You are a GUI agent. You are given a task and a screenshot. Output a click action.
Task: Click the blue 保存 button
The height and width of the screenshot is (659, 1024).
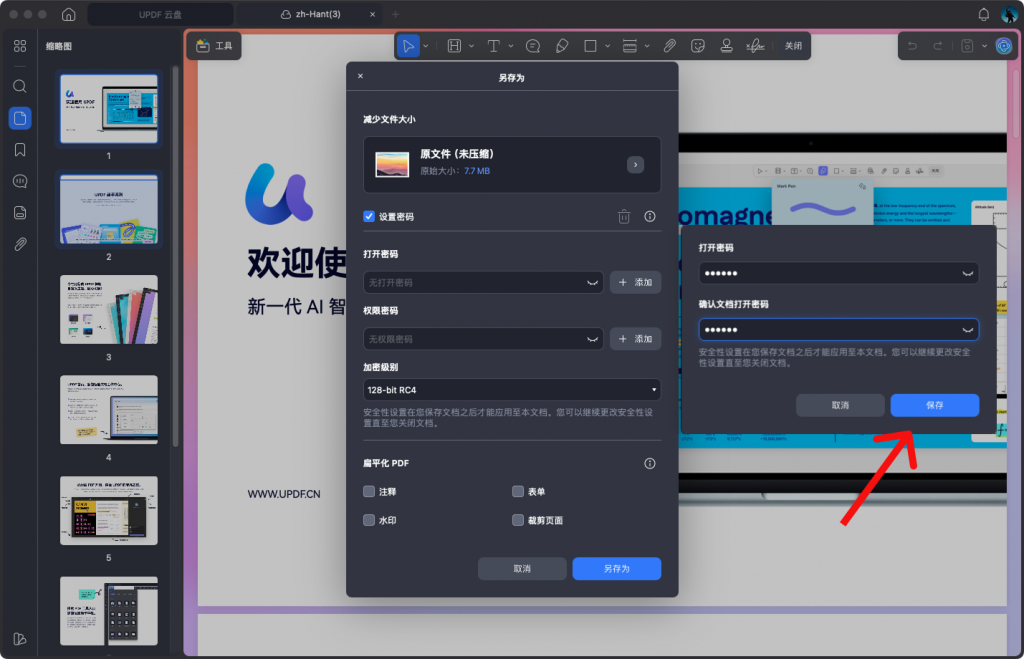pyautogui.click(x=935, y=405)
